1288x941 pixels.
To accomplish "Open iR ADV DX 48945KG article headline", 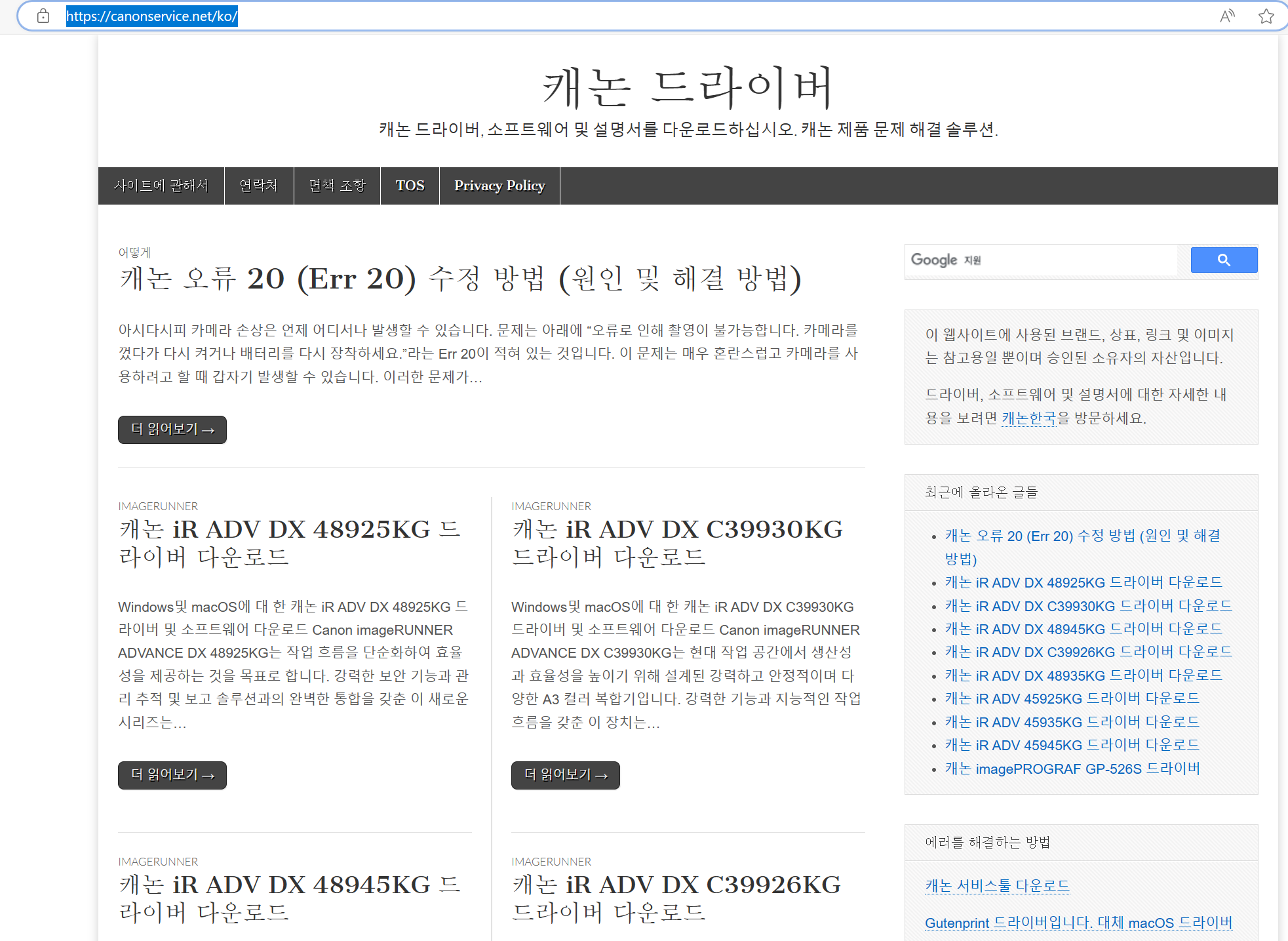I will click(290, 898).
